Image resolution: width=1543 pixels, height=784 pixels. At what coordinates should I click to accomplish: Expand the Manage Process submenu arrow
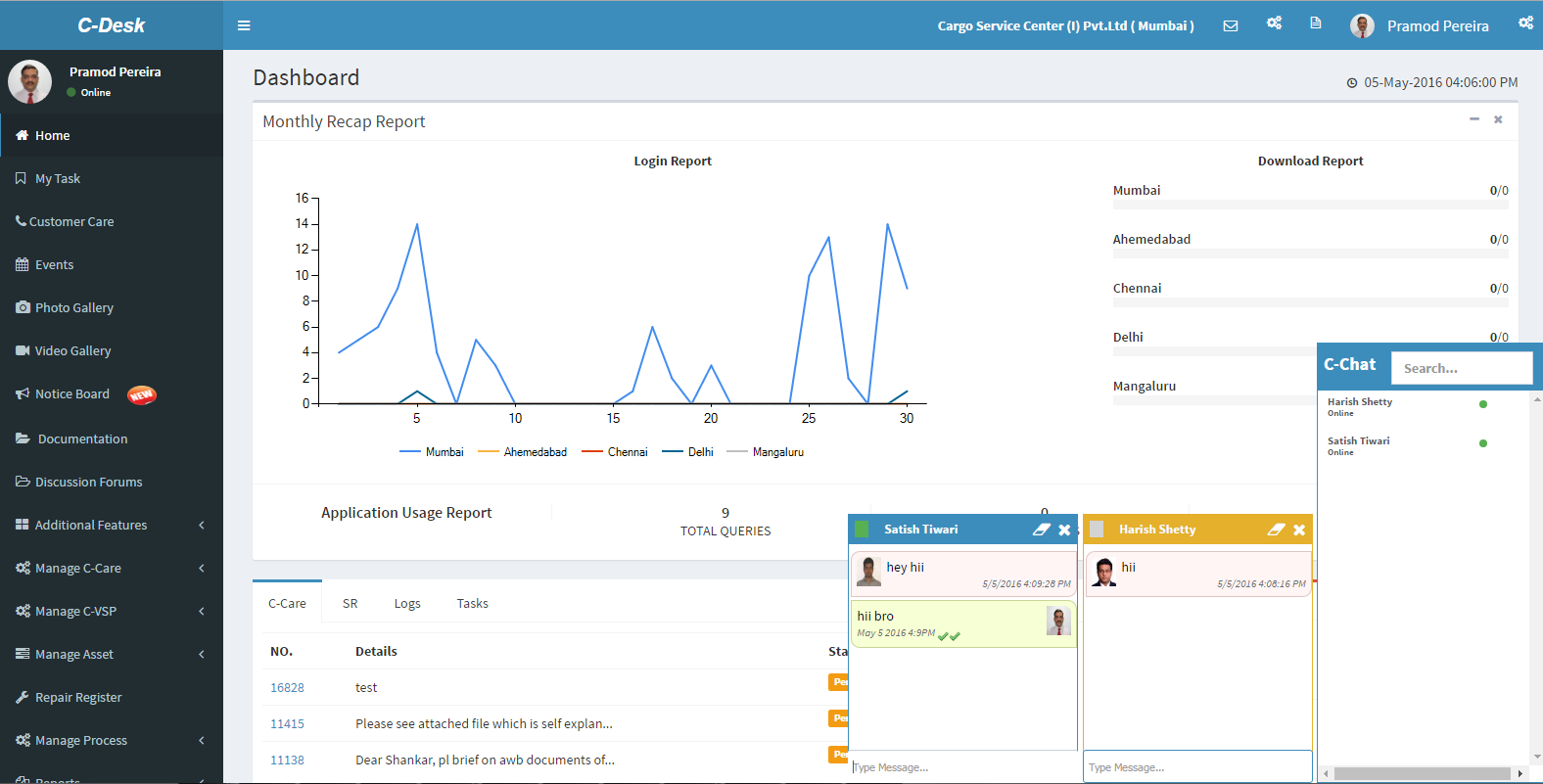tap(202, 740)
